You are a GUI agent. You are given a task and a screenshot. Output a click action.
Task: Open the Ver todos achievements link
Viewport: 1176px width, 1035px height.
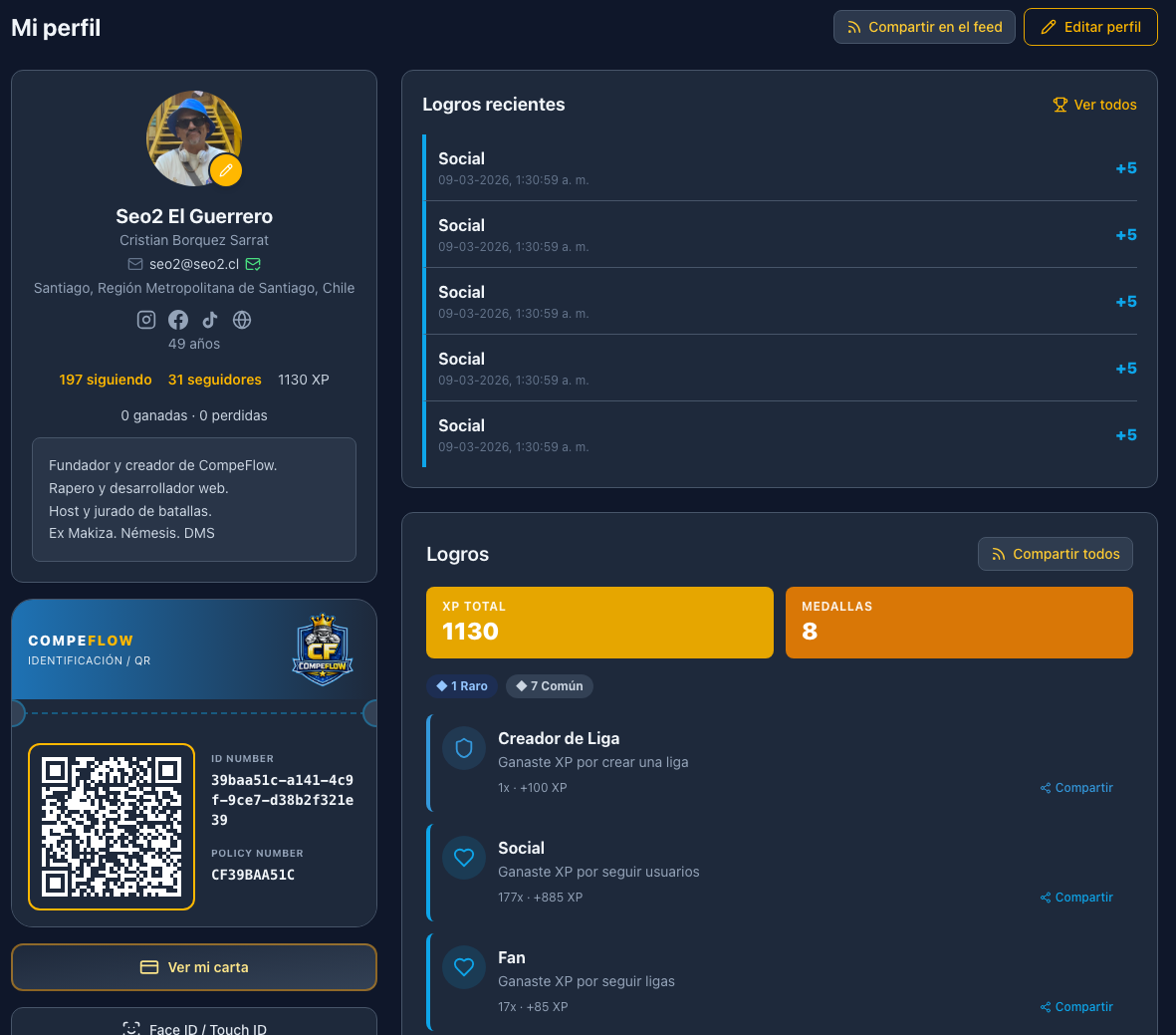coord(1094,105)
